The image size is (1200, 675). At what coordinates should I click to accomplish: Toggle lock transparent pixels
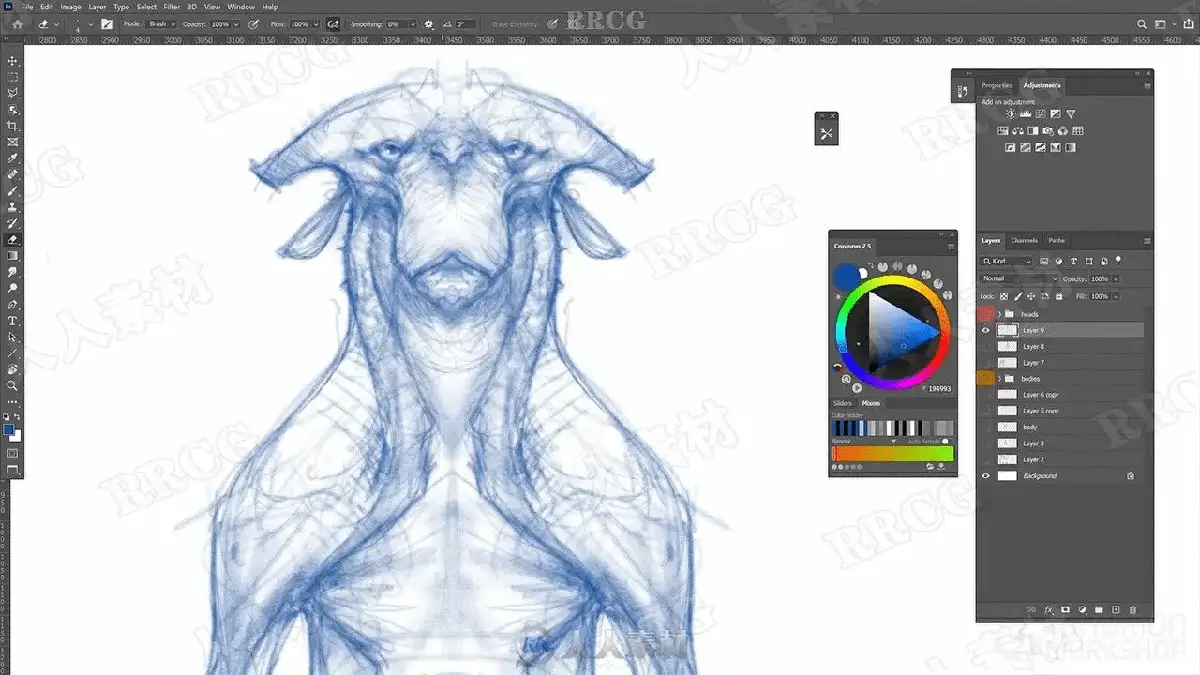click(x=1004, y=296)
